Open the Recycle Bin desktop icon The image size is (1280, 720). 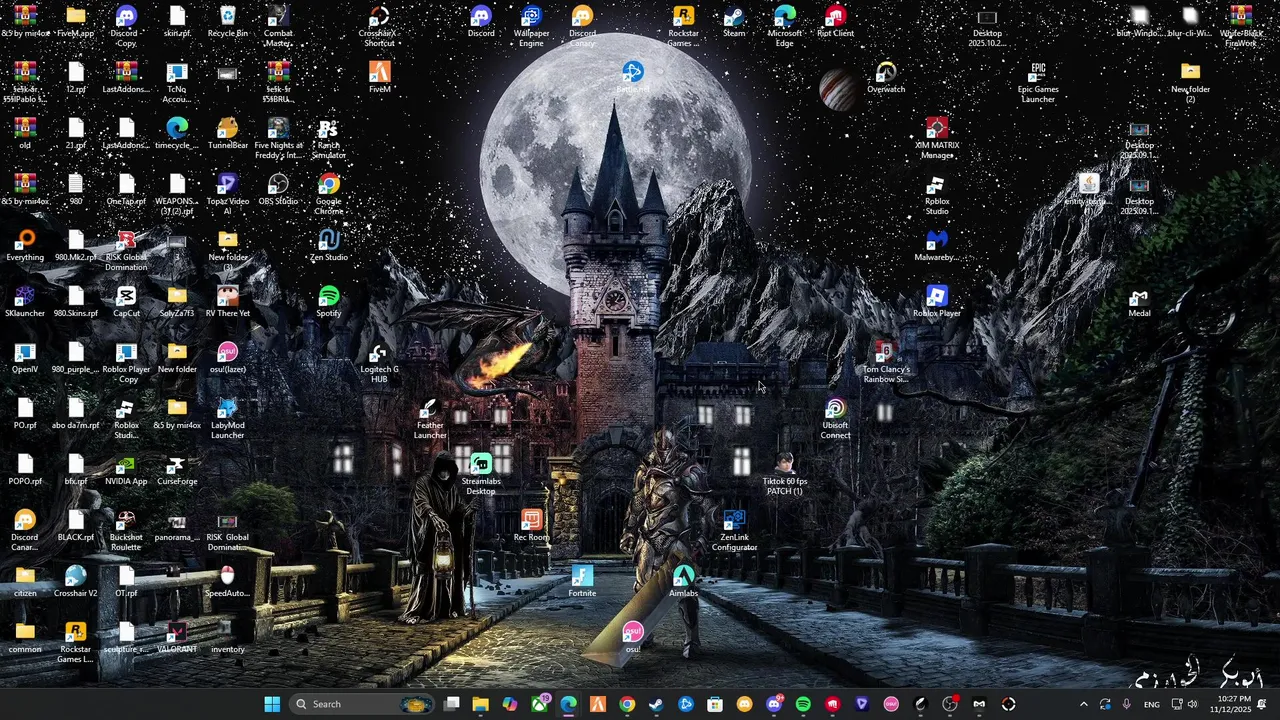pos(228,22)
